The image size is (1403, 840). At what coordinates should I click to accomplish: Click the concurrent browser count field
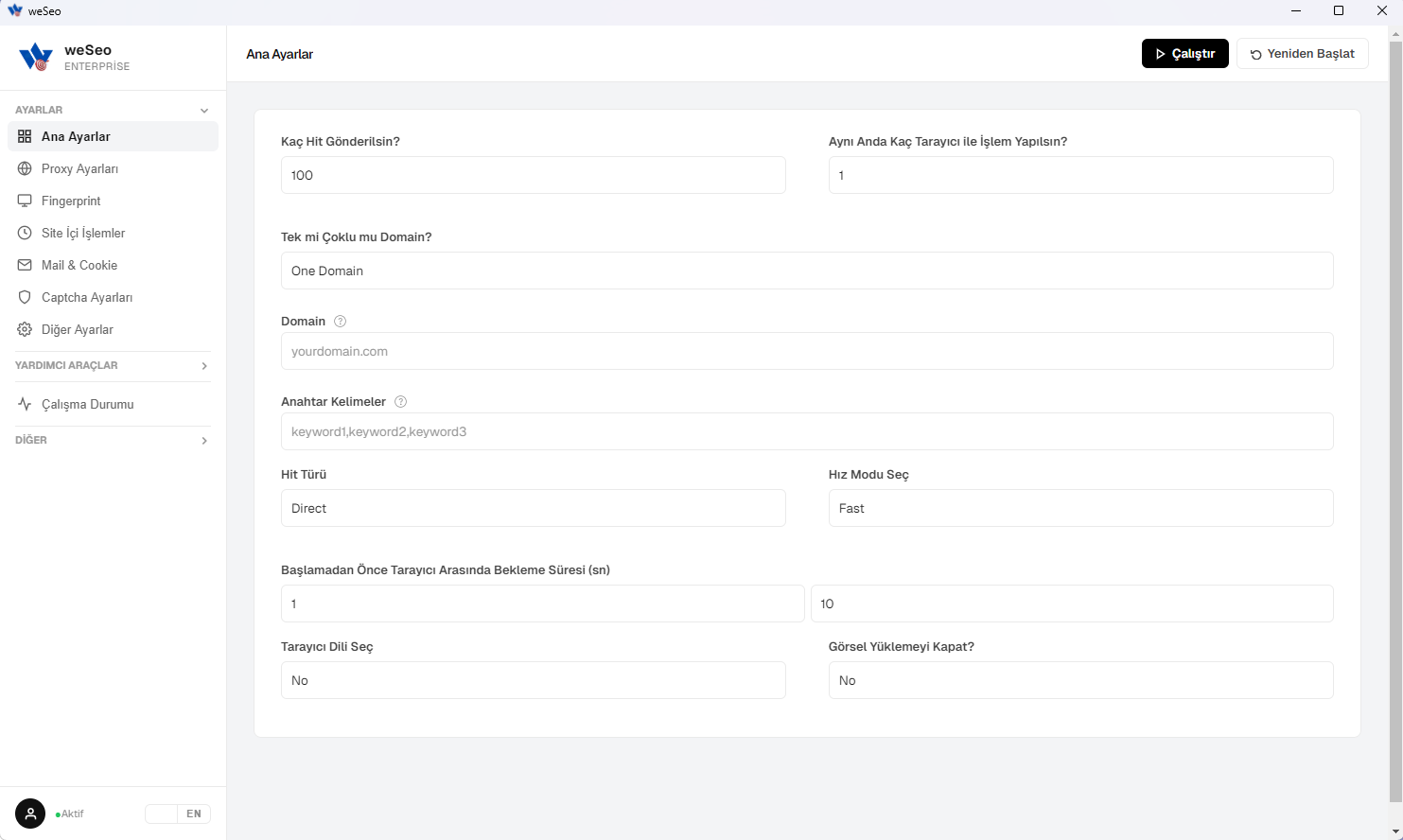click(1081, 175)
